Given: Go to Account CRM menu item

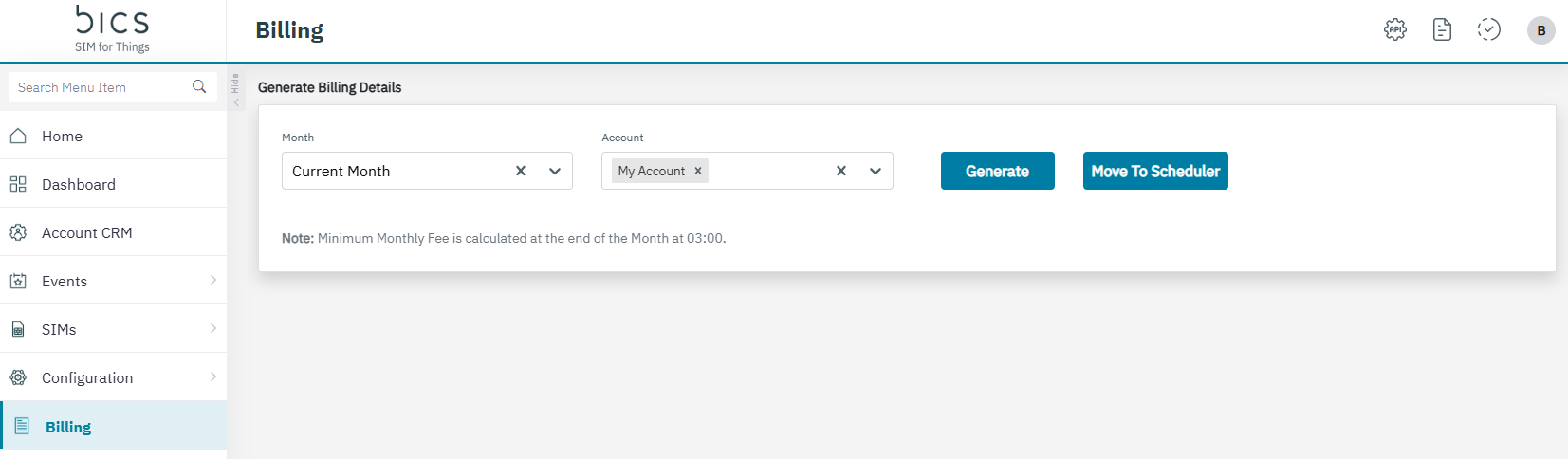Looking at the screenshot, I should (x=86, y=232).
